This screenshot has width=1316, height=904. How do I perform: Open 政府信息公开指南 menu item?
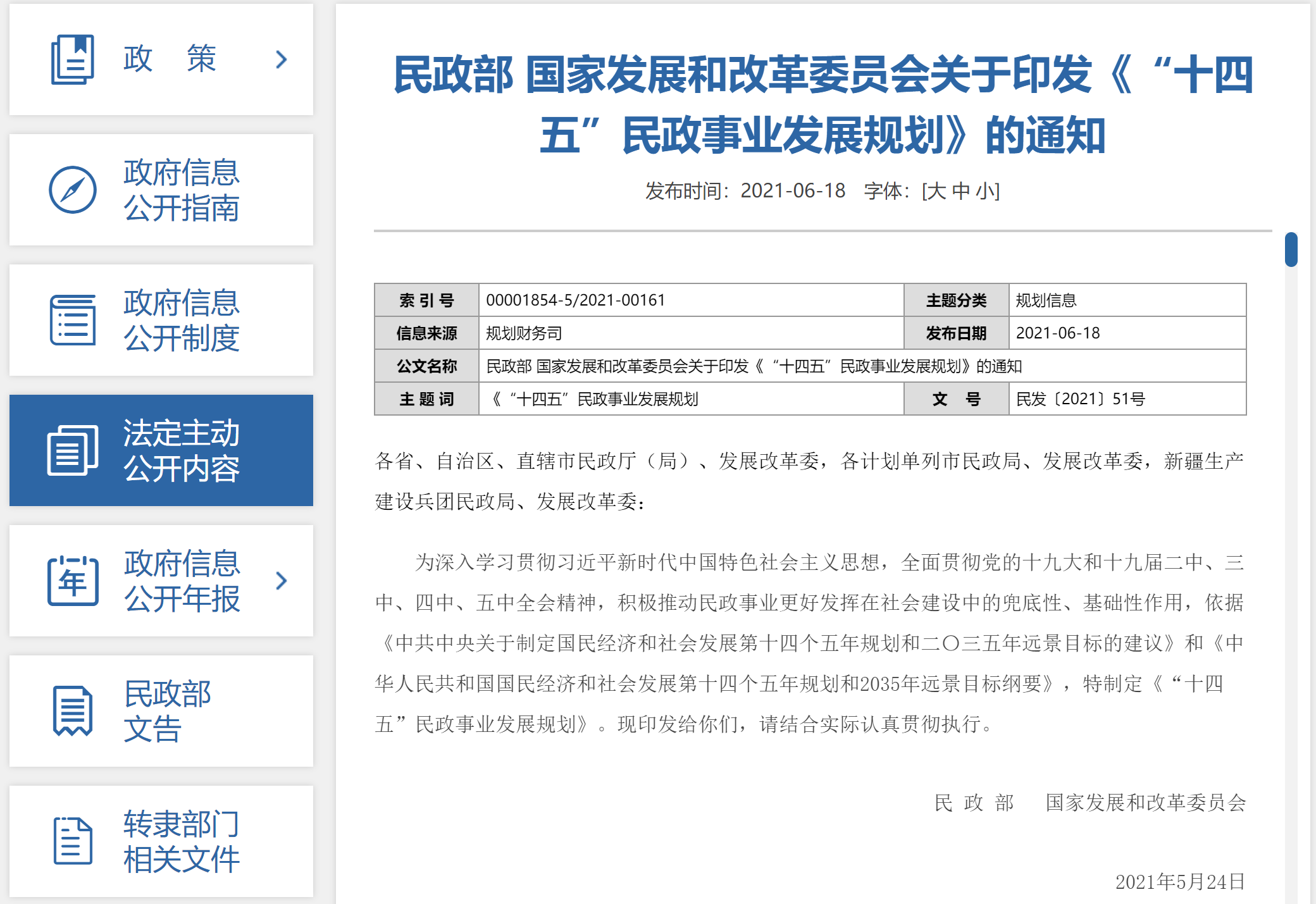tap(181, 190)
